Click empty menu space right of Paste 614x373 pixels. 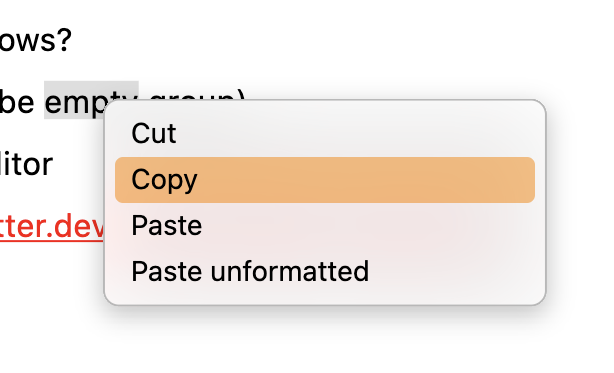(368, 226)
